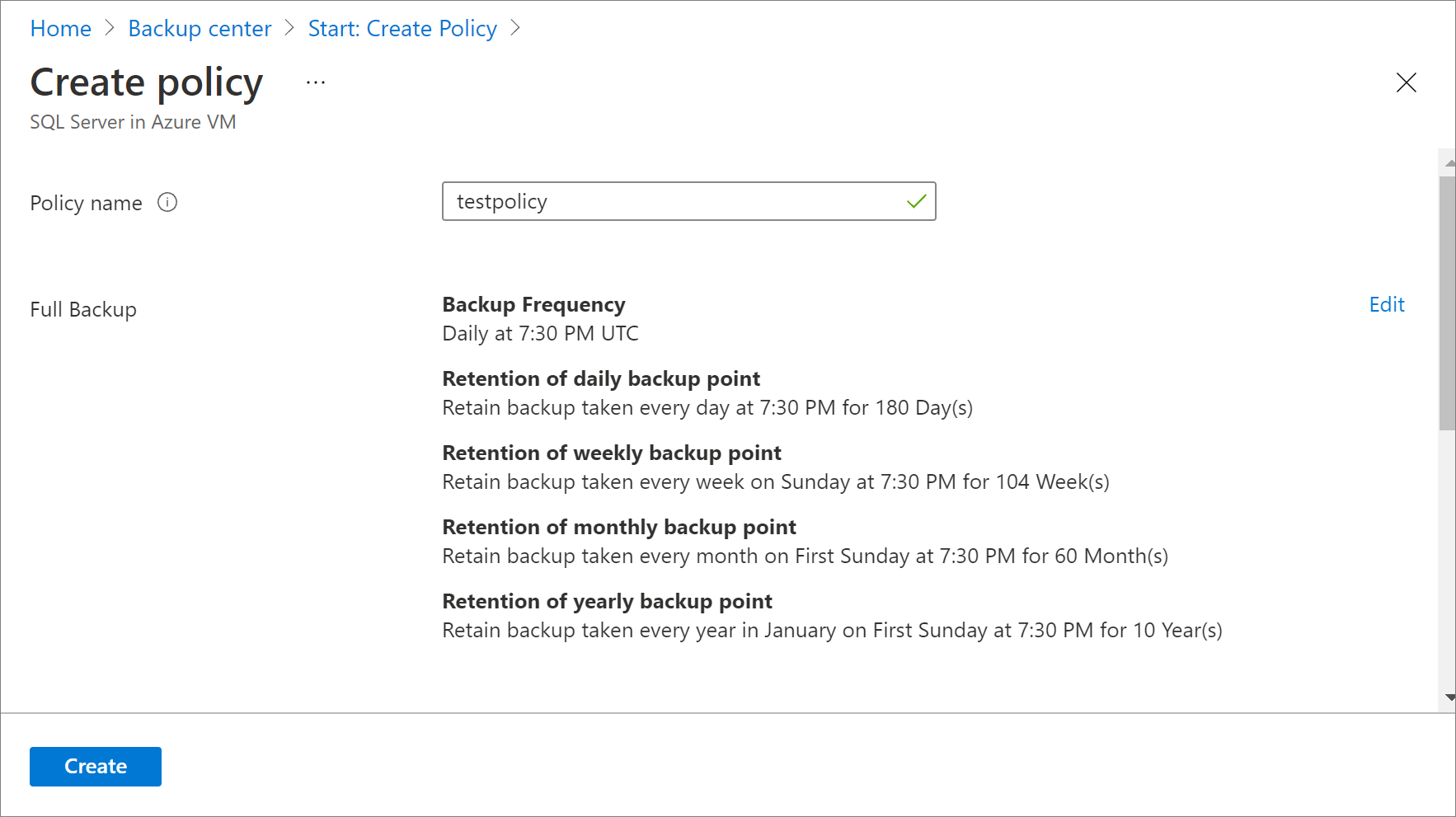Image resolution: width=1456 pixels, height=817 pixels.
Task: Click the green validation checkmark icon
Action: point(915,201)
